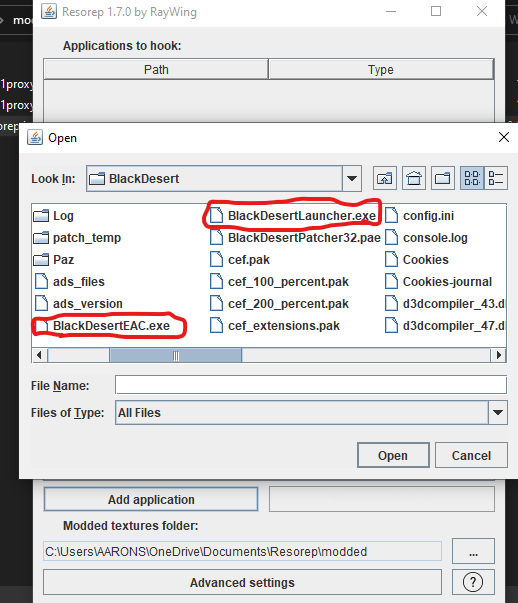Click the file list left scroll arrow
Screen dimensions: 518x603
(39, 355)
